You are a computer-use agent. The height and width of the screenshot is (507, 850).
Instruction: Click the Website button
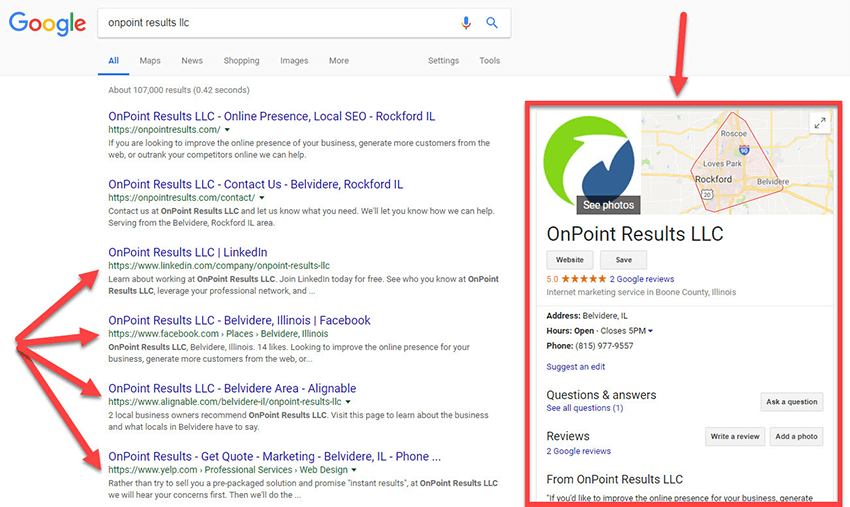570,260
